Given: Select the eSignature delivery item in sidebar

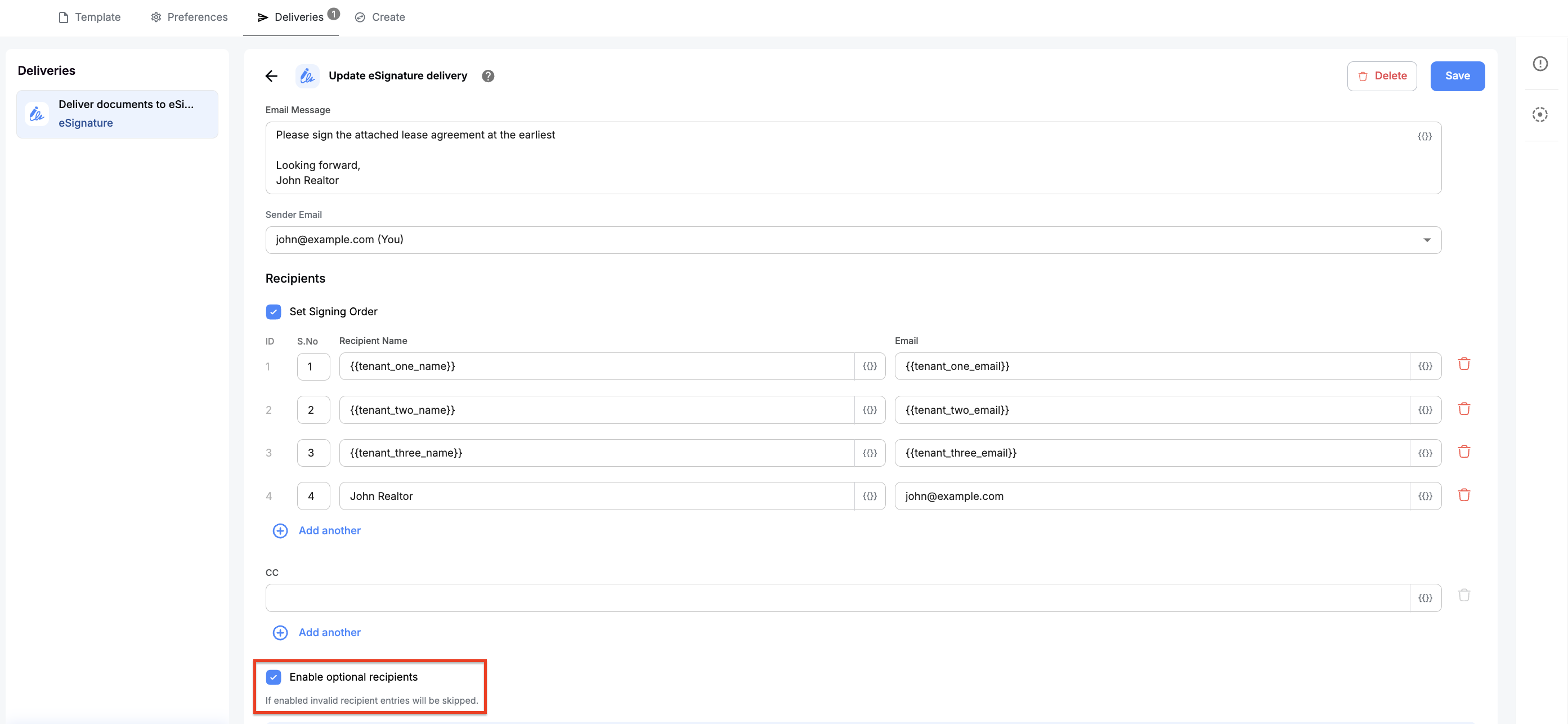Looking at the screenshot, I should pos(117,114).
